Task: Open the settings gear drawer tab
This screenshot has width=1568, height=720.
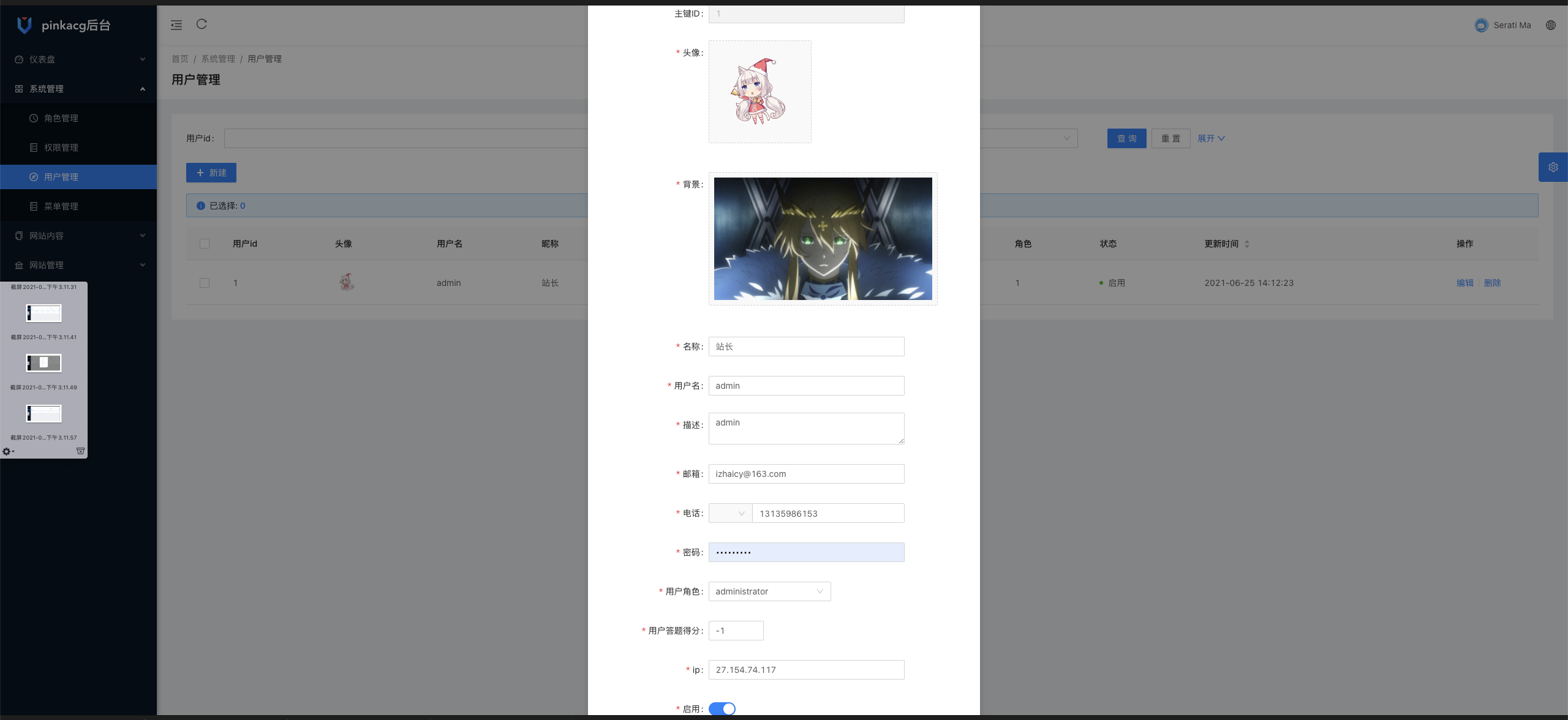Action: 1553,167
